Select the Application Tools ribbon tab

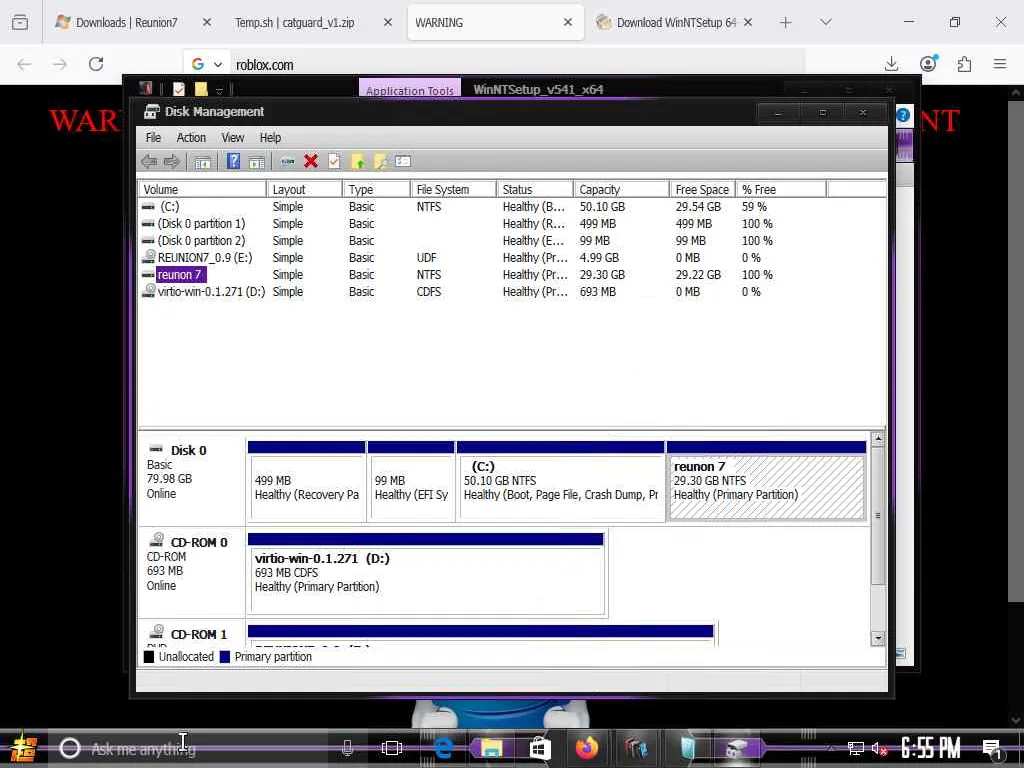[409, 90]
